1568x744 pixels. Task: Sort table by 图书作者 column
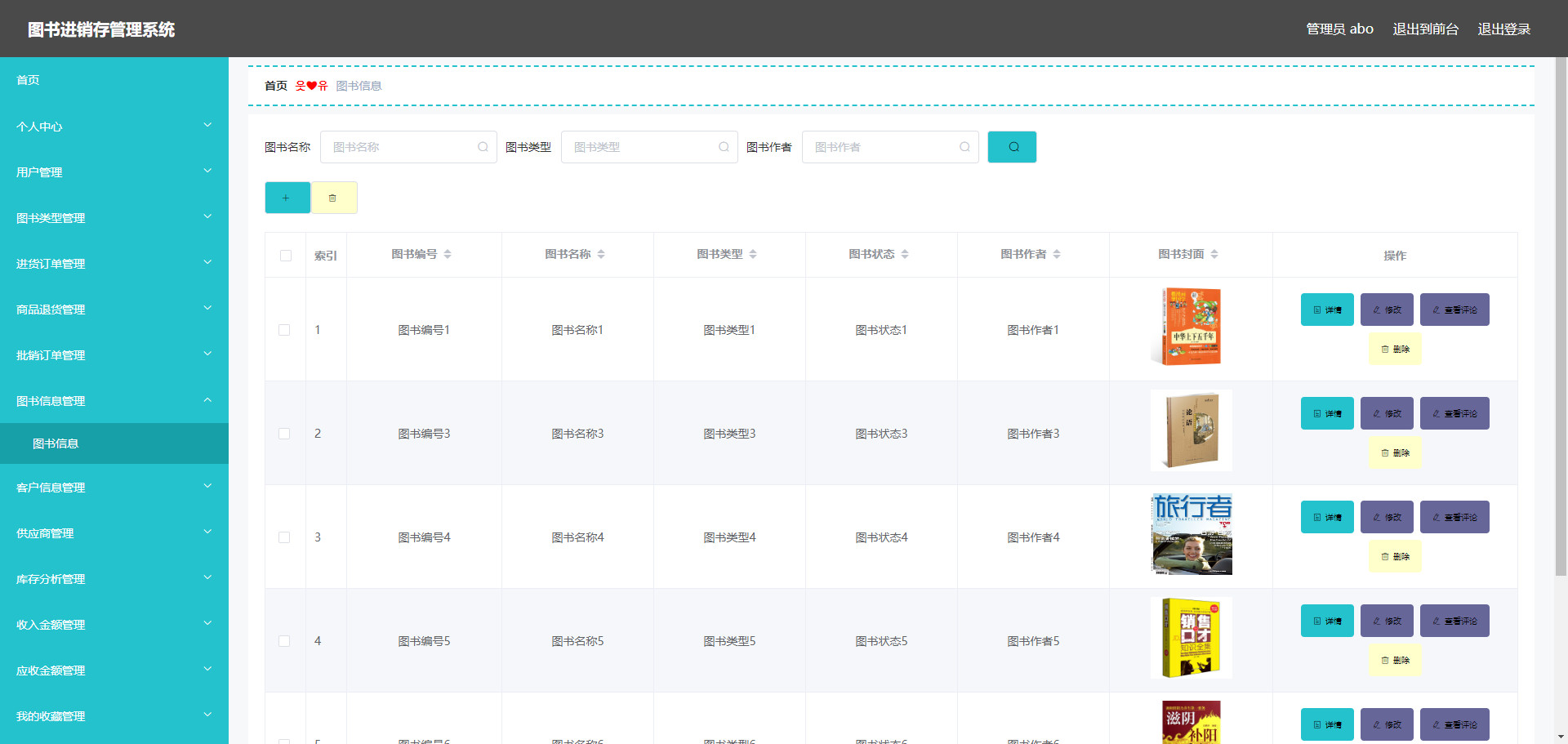[1057, 255]
